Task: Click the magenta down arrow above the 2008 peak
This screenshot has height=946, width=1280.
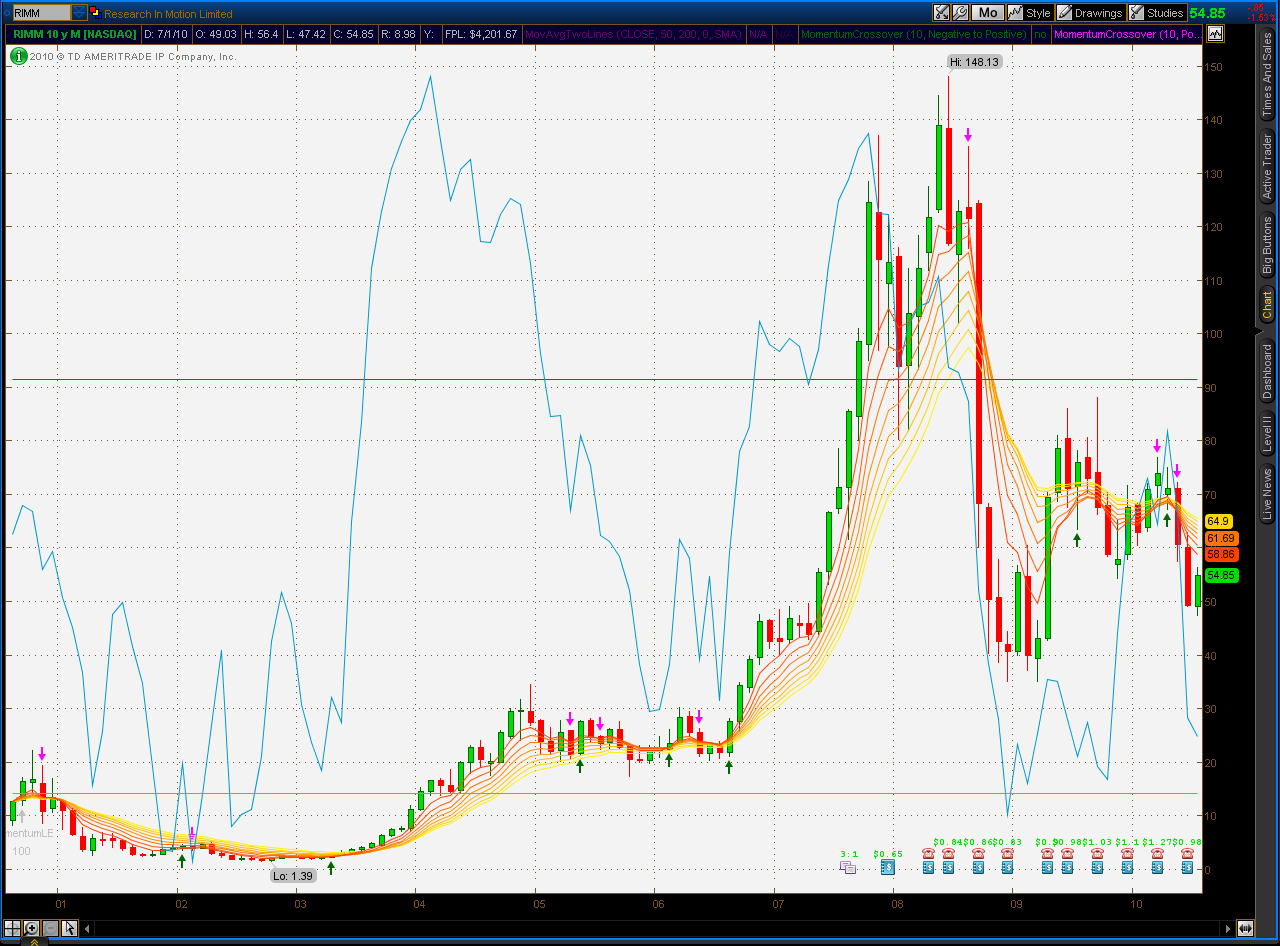Action: (x=968, y=135)
